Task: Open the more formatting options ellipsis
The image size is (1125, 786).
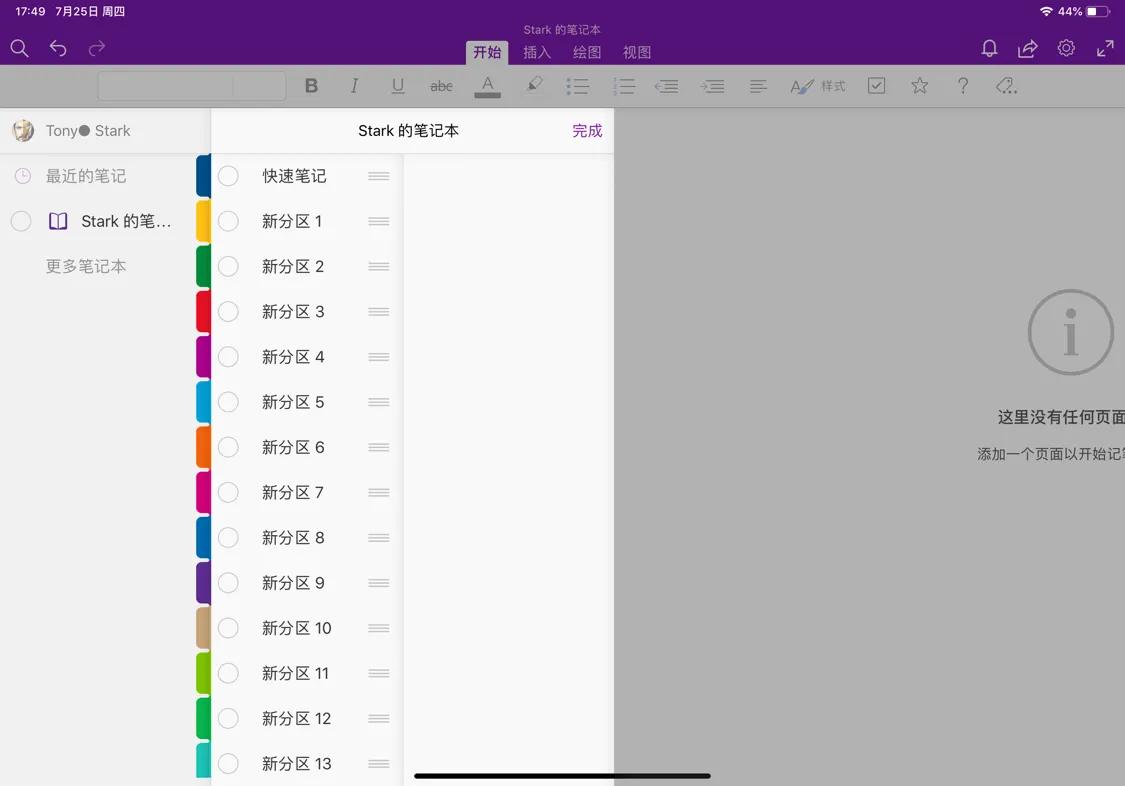Action: [1006, 85]
